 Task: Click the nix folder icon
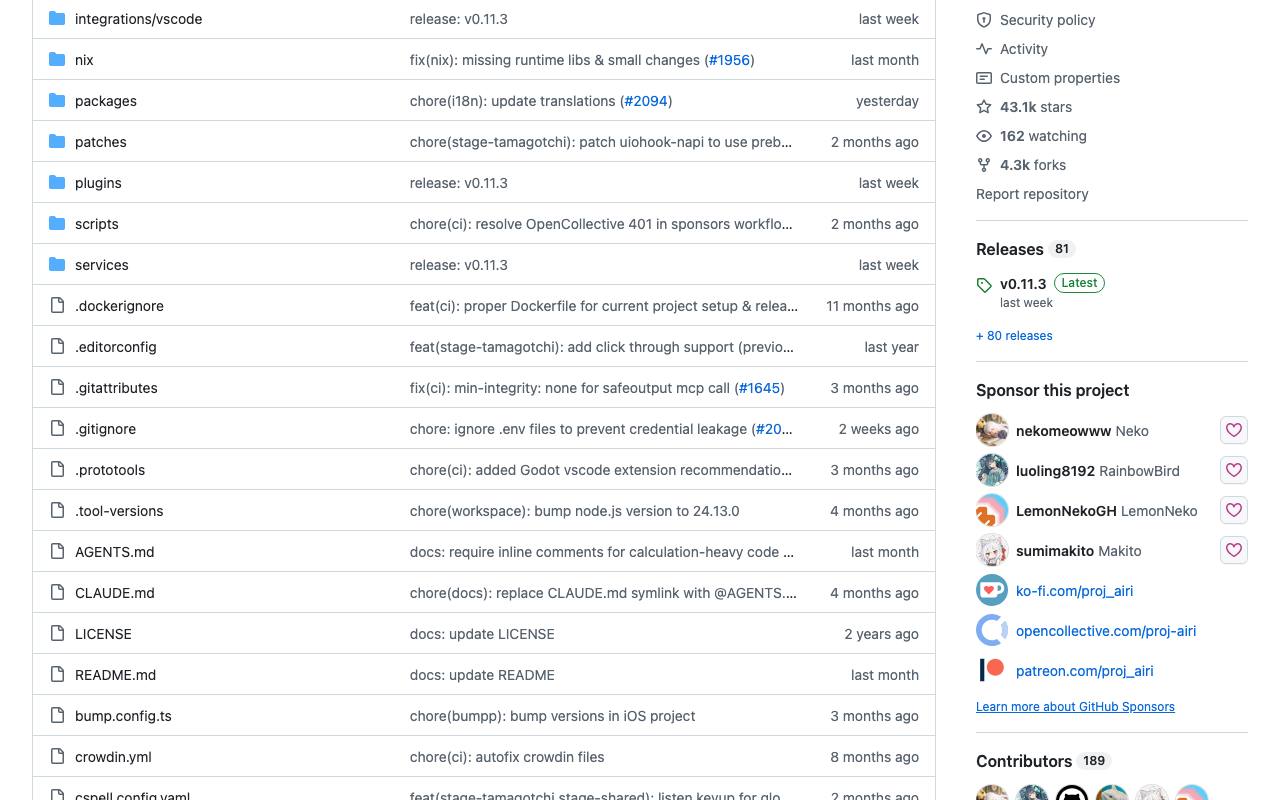[57, 60]
